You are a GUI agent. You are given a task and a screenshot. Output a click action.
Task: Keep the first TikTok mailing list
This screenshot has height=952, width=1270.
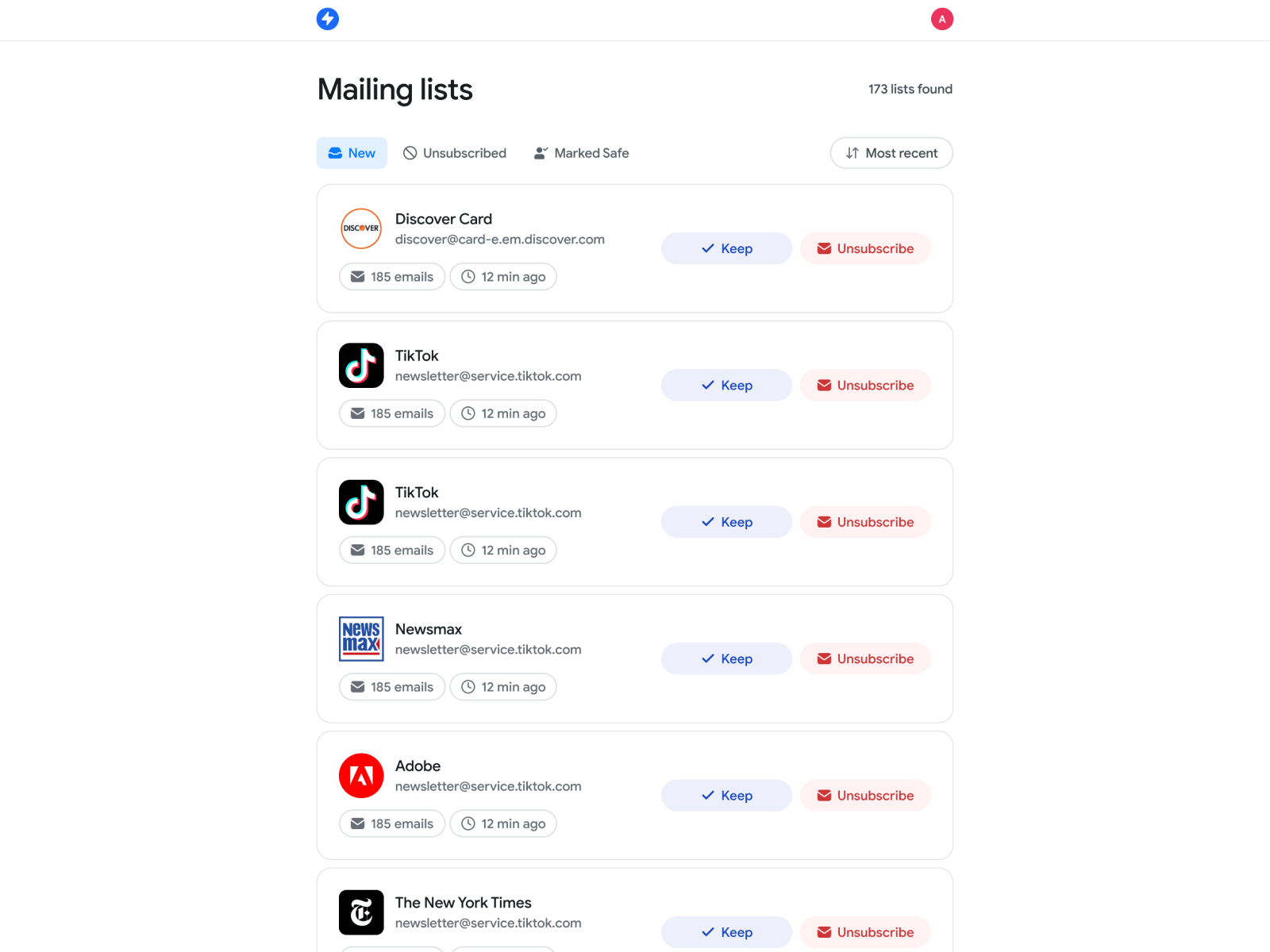[726, 386]
